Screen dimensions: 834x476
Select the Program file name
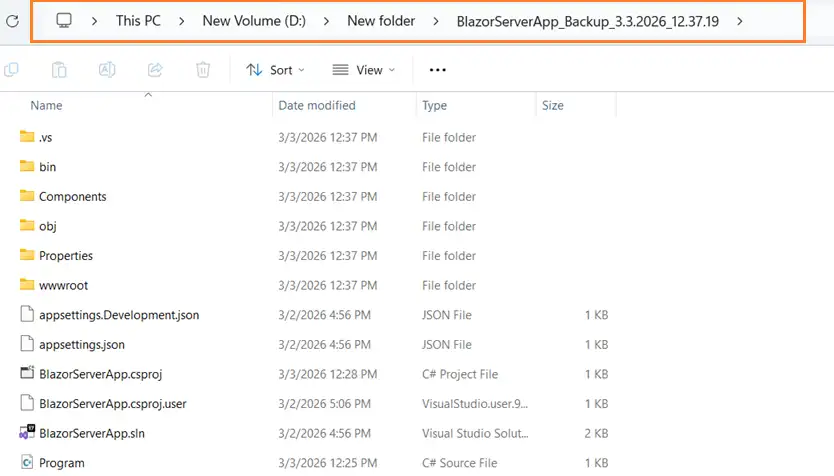62,463
